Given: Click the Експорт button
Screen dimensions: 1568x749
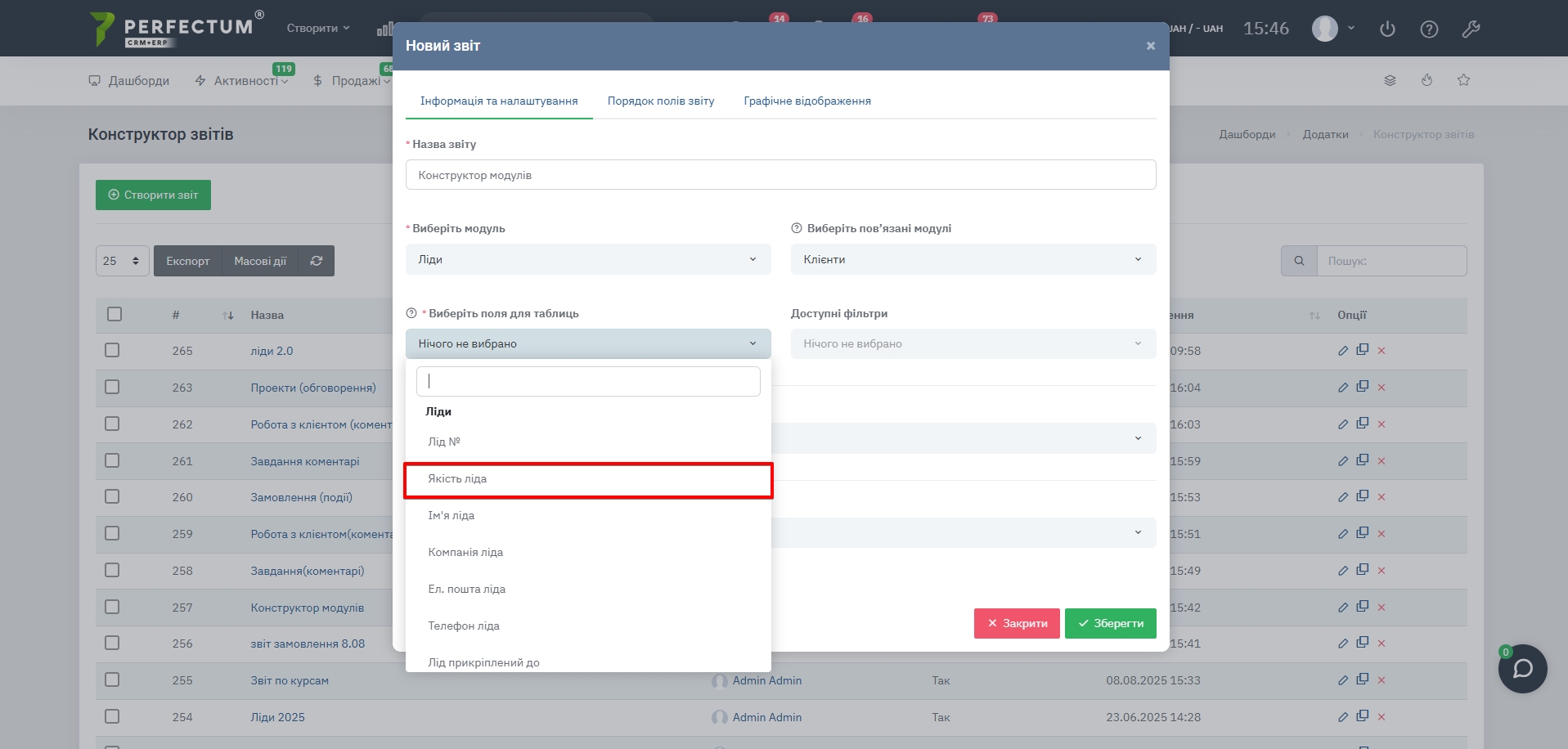Looking at the screenshot, I should pyautogui.click(x=187, y=261).
